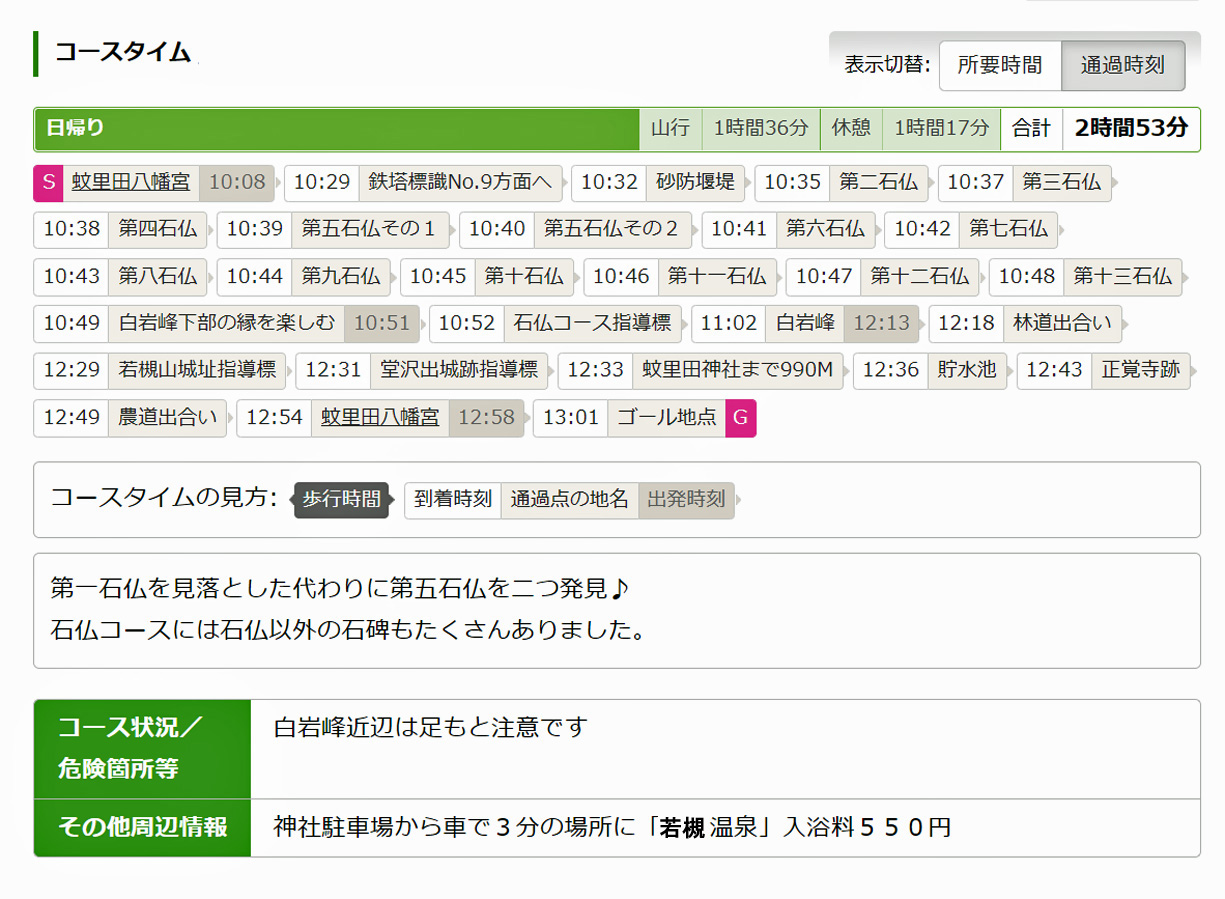
Task: Open the 蚊里田八幡宮 link at 12:54
Action: pos(380,418)
